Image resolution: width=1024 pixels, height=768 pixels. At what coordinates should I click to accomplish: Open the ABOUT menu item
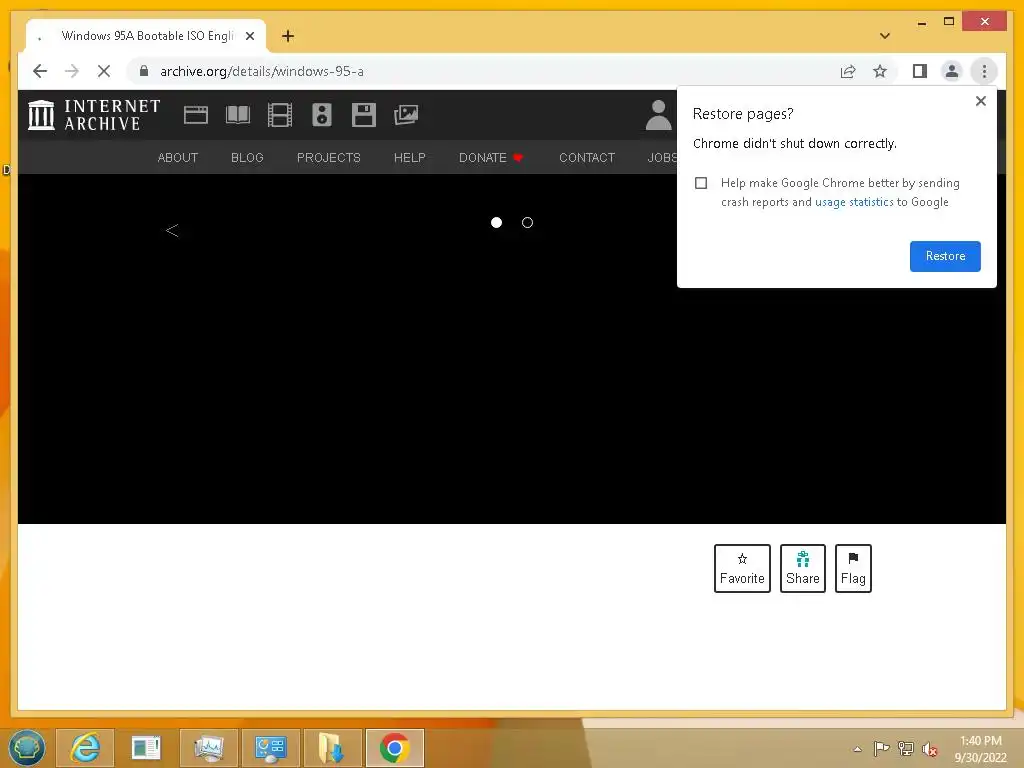coord(178,157)
